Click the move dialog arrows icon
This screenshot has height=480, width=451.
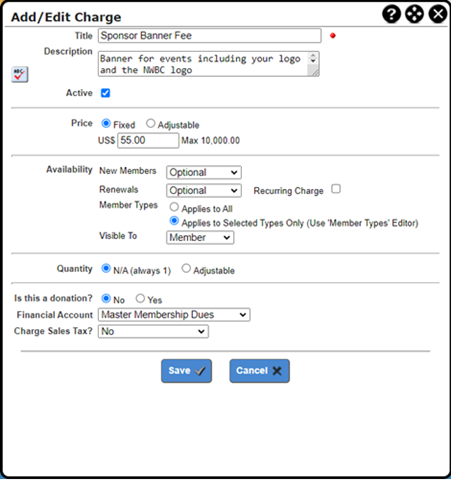[x=414, y=14]
